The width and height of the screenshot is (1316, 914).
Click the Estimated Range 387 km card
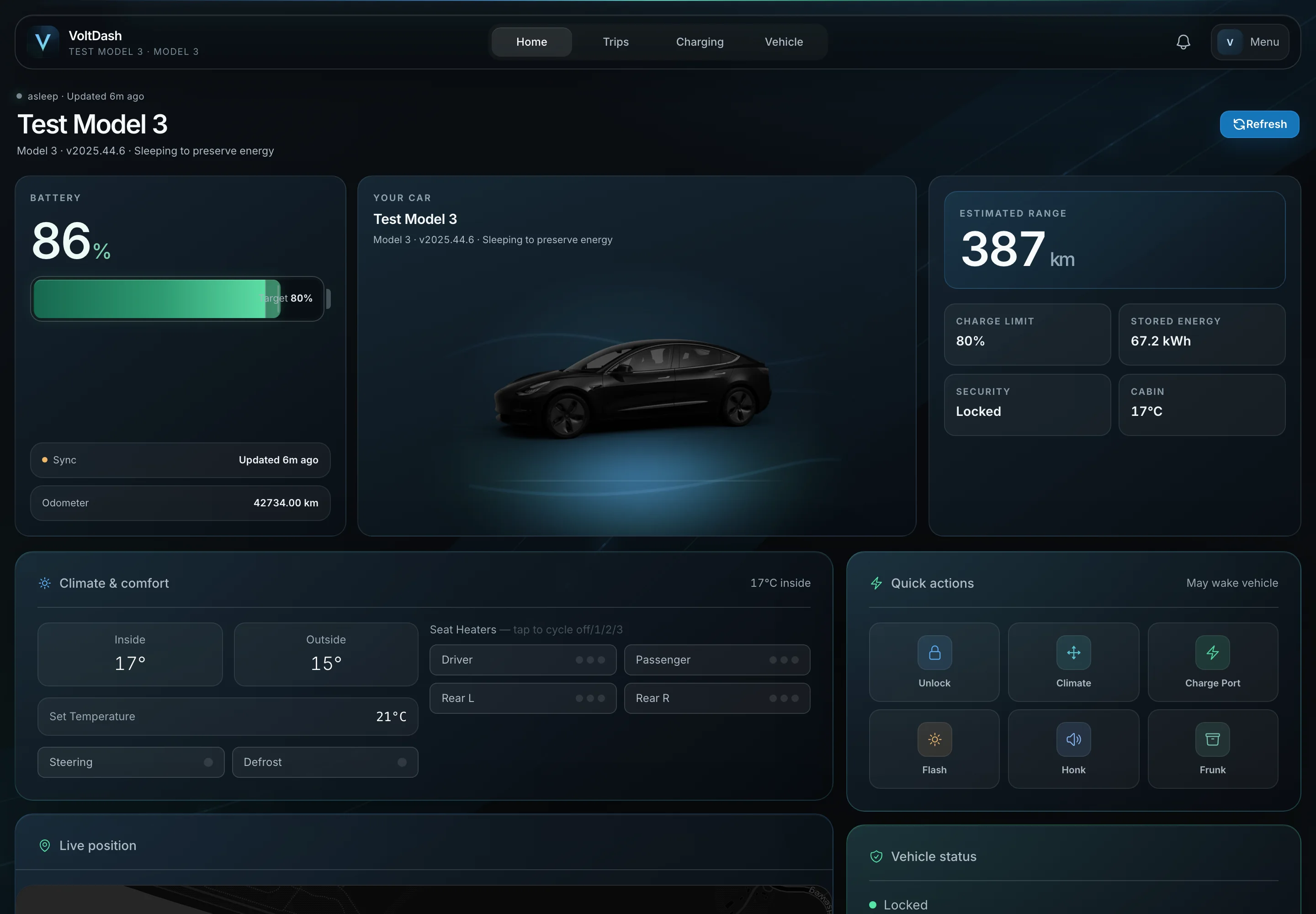coord(1114,240)
